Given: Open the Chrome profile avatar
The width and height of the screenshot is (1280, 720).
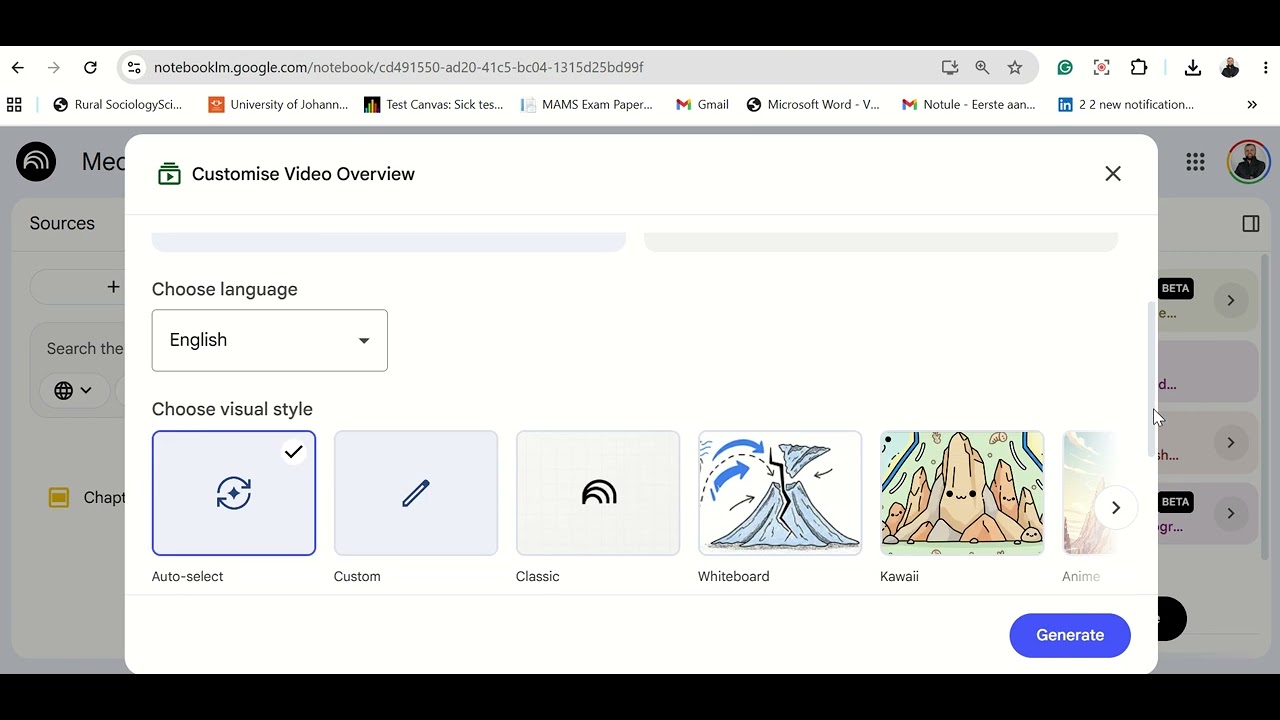Looking at the screenshot, I should click(x=1230, y=68).
